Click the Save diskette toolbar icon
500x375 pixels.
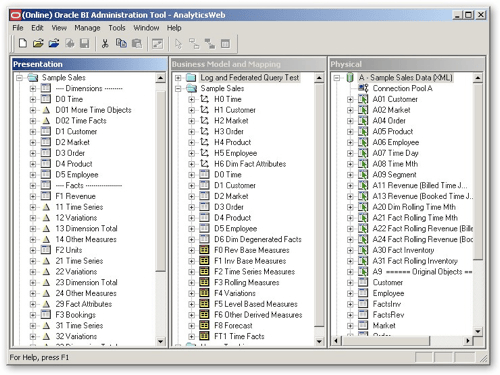click(x=85, y=43)
